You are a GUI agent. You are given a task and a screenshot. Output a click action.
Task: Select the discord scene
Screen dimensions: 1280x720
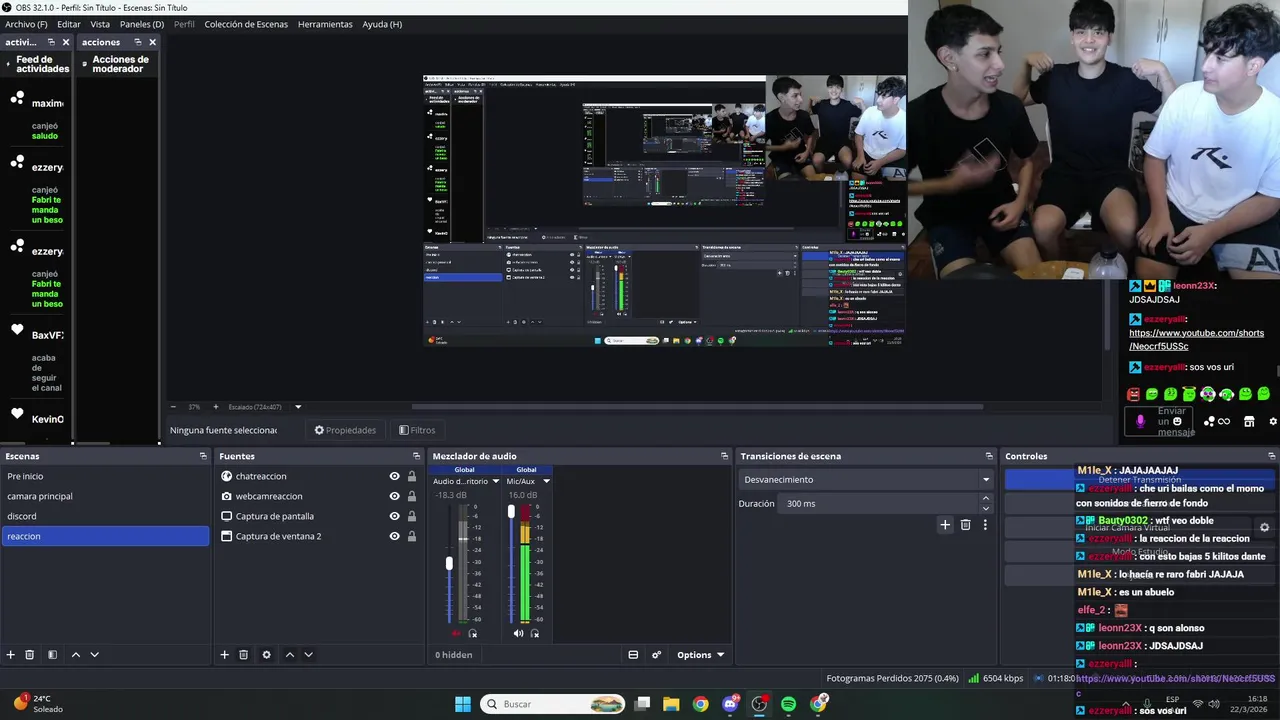point(105,516)
